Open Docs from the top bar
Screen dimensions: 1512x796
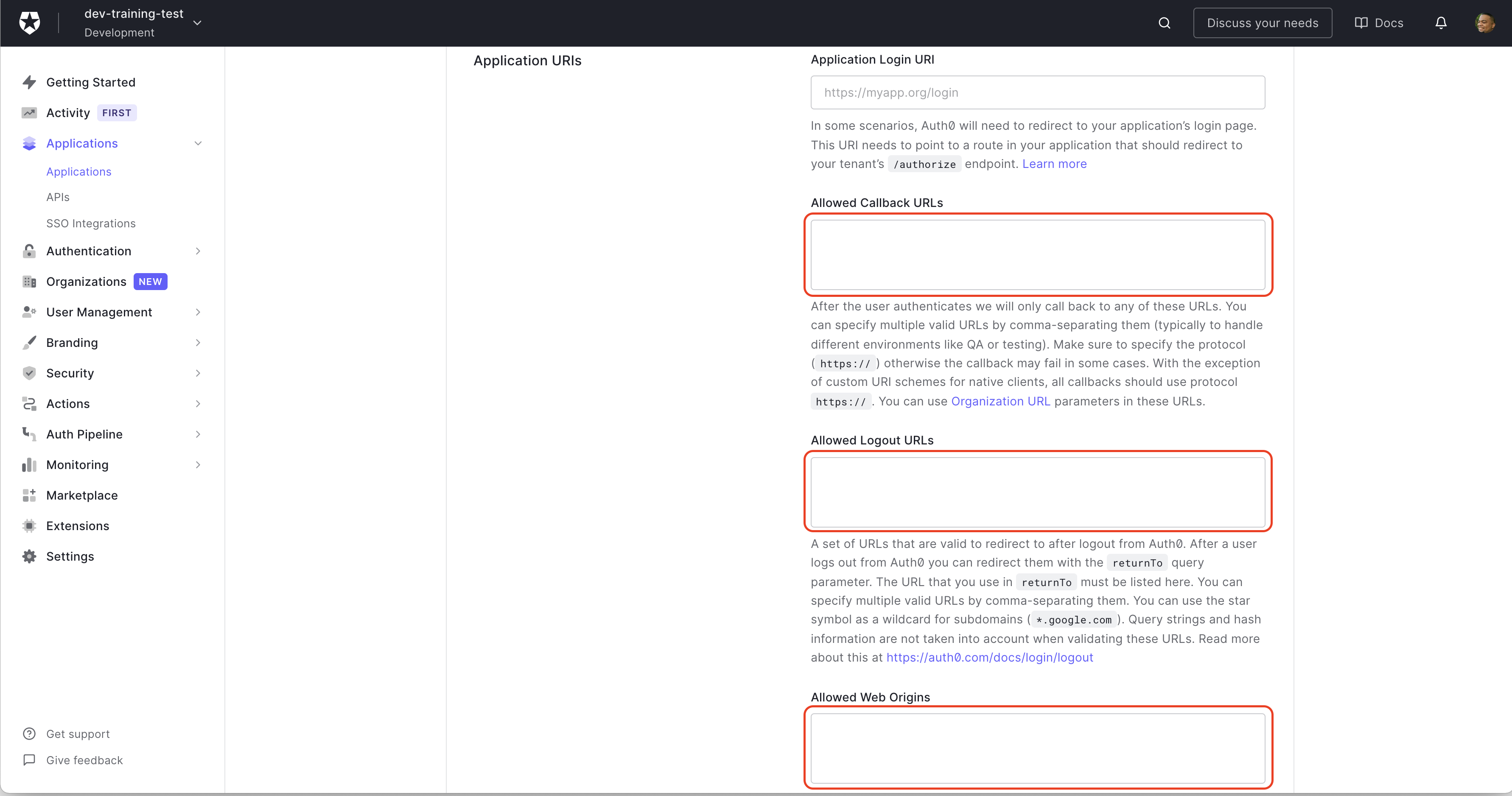[x=1379, y=23]
